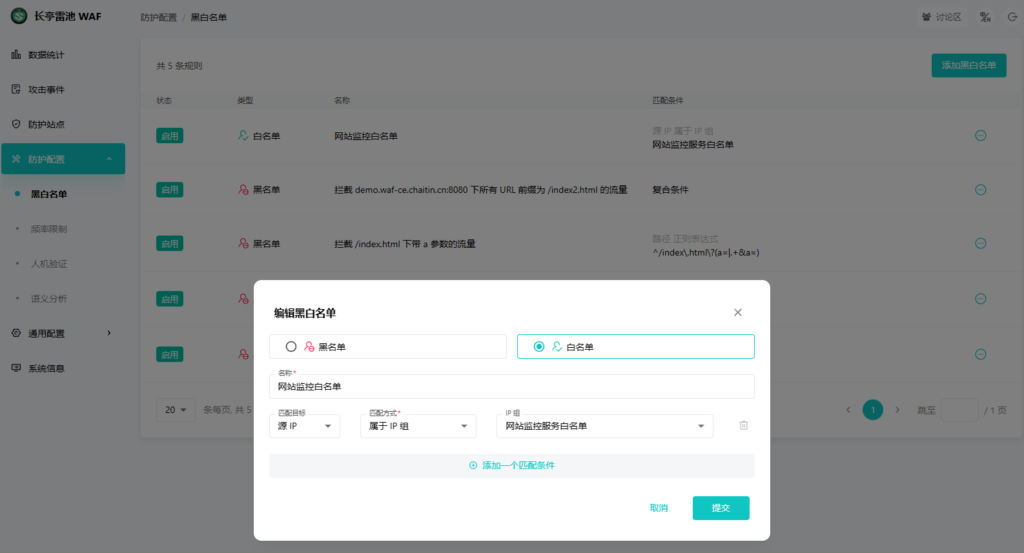Open the more-actions icon for 网站监控白名单 row
Image resolution: width=1024 pixels, height=553 pixels.
[980, 136]
